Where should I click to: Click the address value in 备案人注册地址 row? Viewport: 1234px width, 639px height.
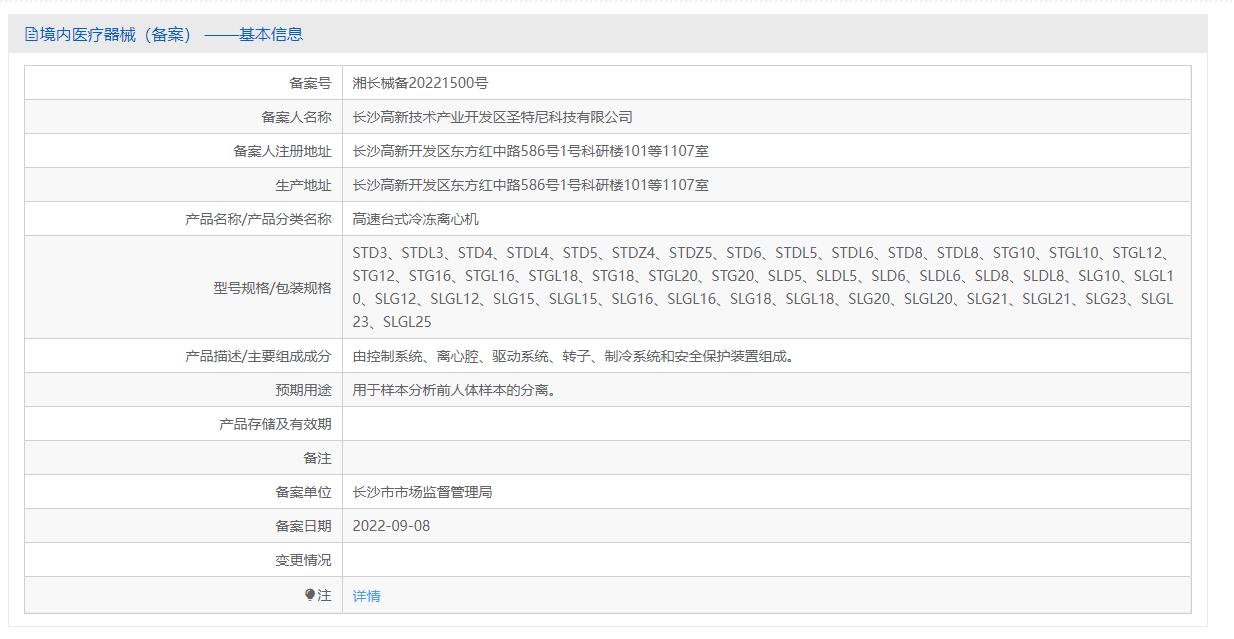(x=530, y=151)
